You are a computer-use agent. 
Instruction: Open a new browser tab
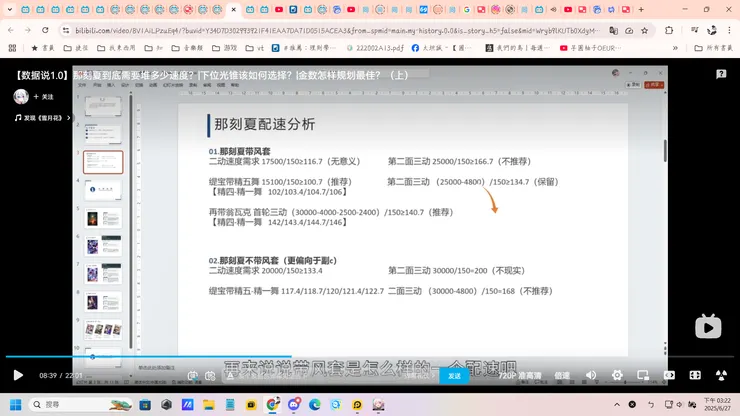(641, 9)
